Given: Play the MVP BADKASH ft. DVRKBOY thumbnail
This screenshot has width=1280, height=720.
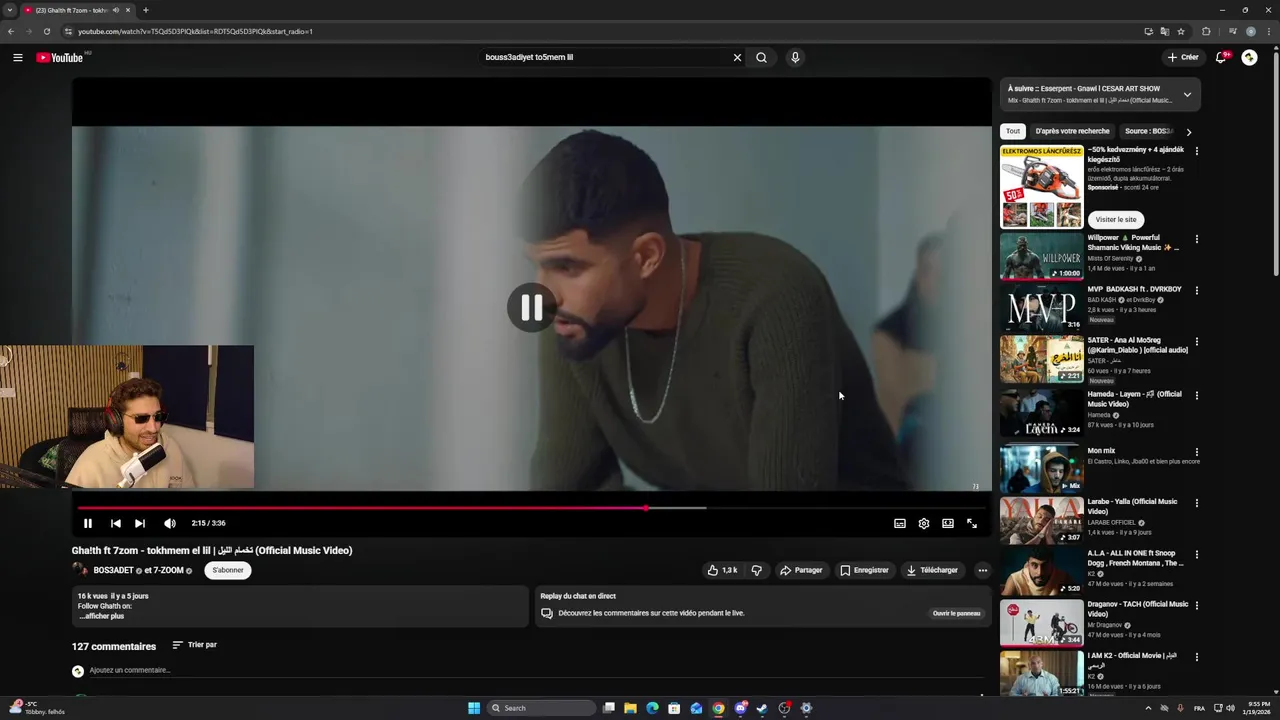Looking at the screenshot, I should [1041, 308].
